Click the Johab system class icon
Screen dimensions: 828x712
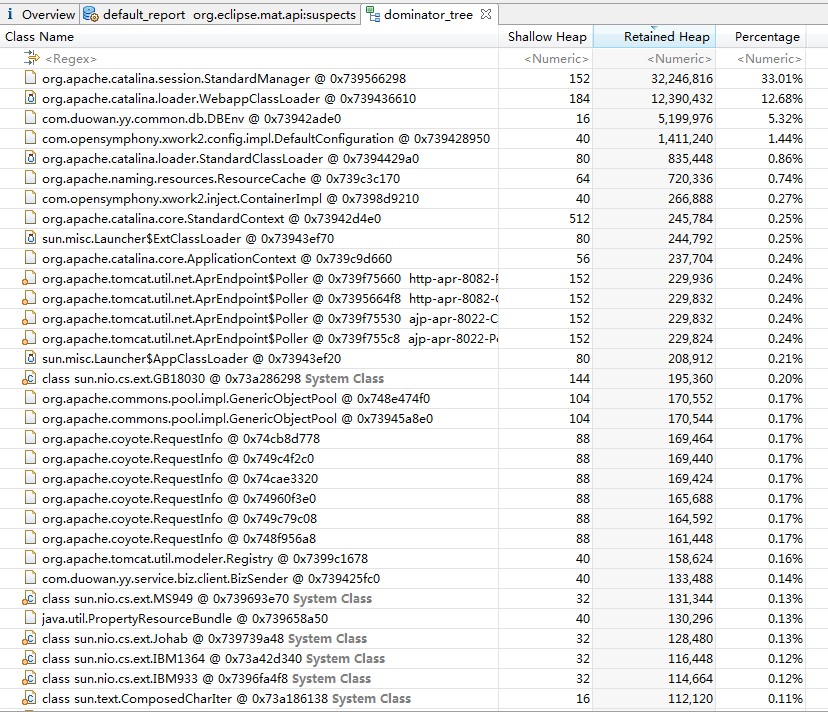point(29,639)
